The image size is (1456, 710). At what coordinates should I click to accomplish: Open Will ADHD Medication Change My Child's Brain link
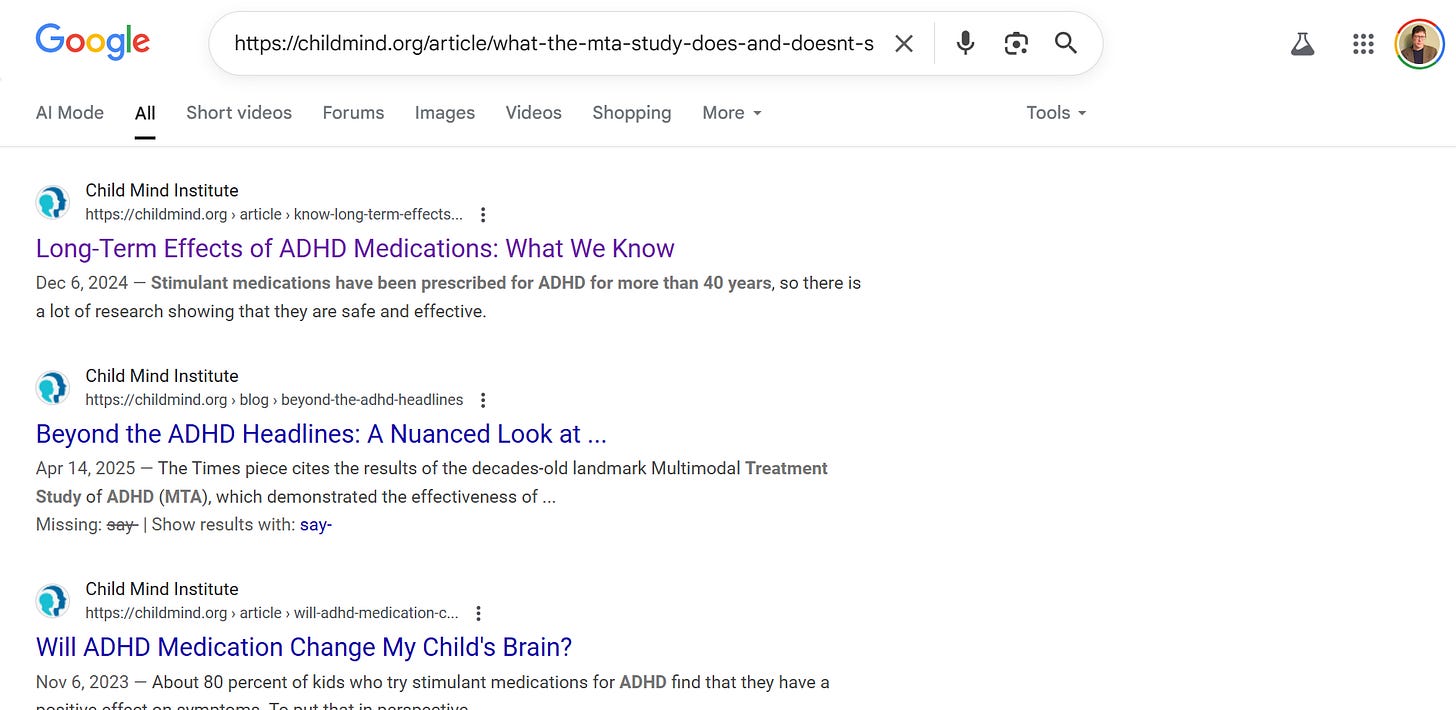pos(304,647)
